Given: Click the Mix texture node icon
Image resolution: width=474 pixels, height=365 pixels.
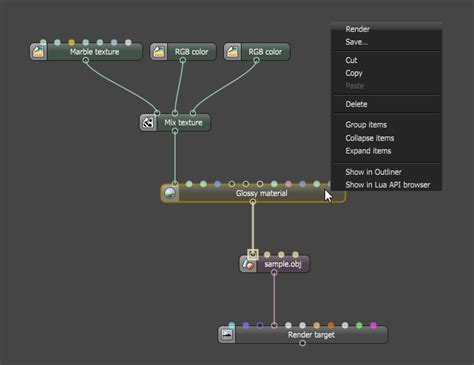Looking at the screenshot, I should [148, 122].
